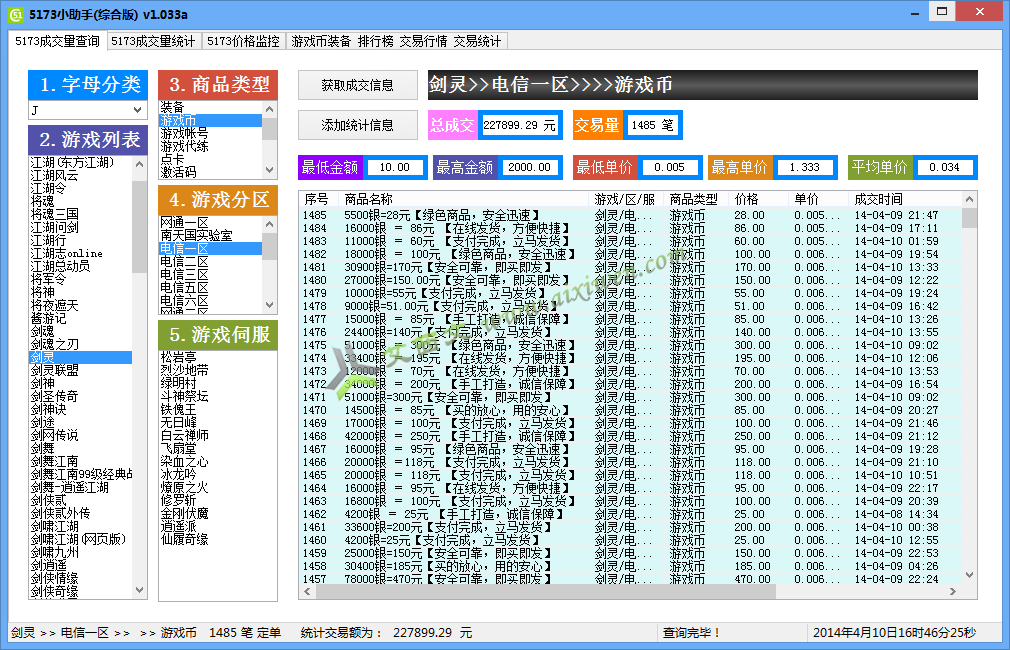The width and height of the screenshot is (1010, 650).
Task: Select row 1480 27000银=150.00元
Action: coord(630,280)
